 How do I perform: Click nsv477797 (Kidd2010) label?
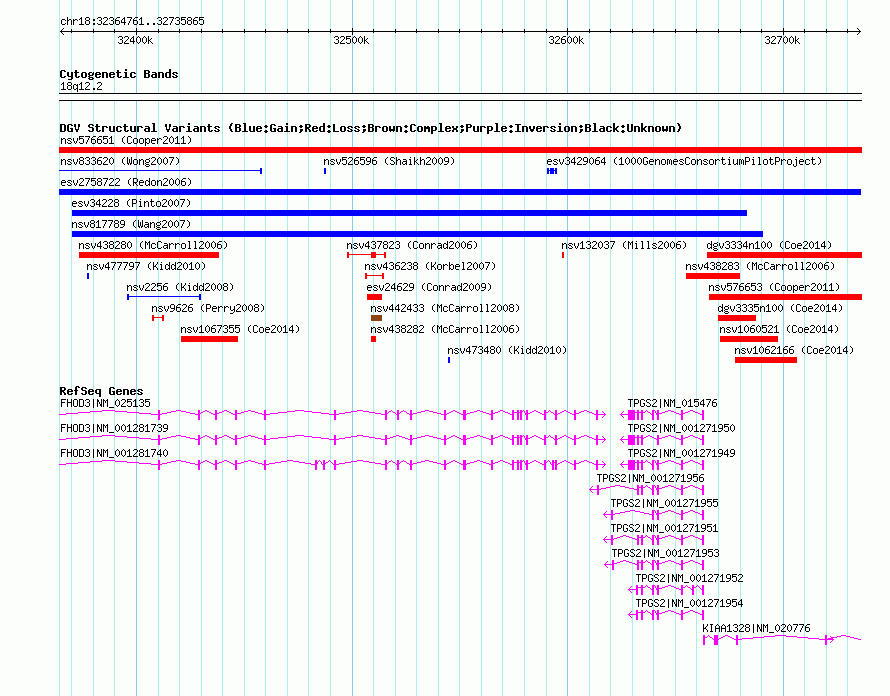click(x=146, y=266)
